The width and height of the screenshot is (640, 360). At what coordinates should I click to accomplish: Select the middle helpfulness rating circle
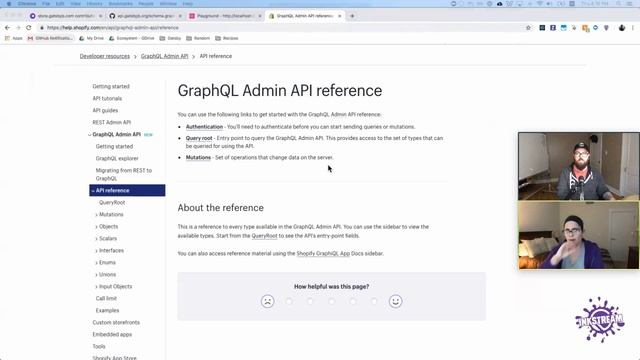(331, 301)
